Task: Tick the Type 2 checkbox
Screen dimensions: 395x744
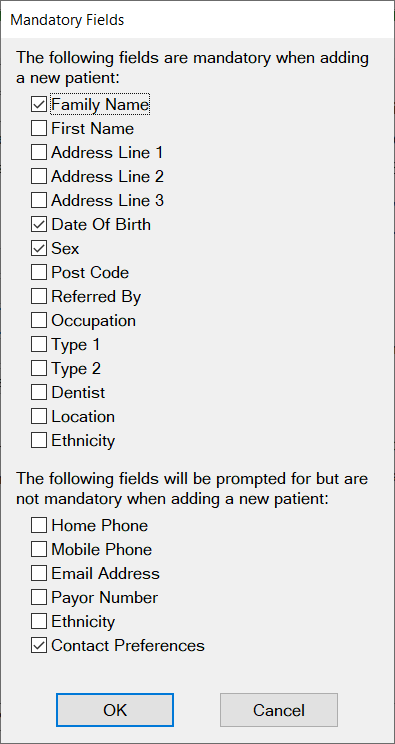Action: point(39,368)
